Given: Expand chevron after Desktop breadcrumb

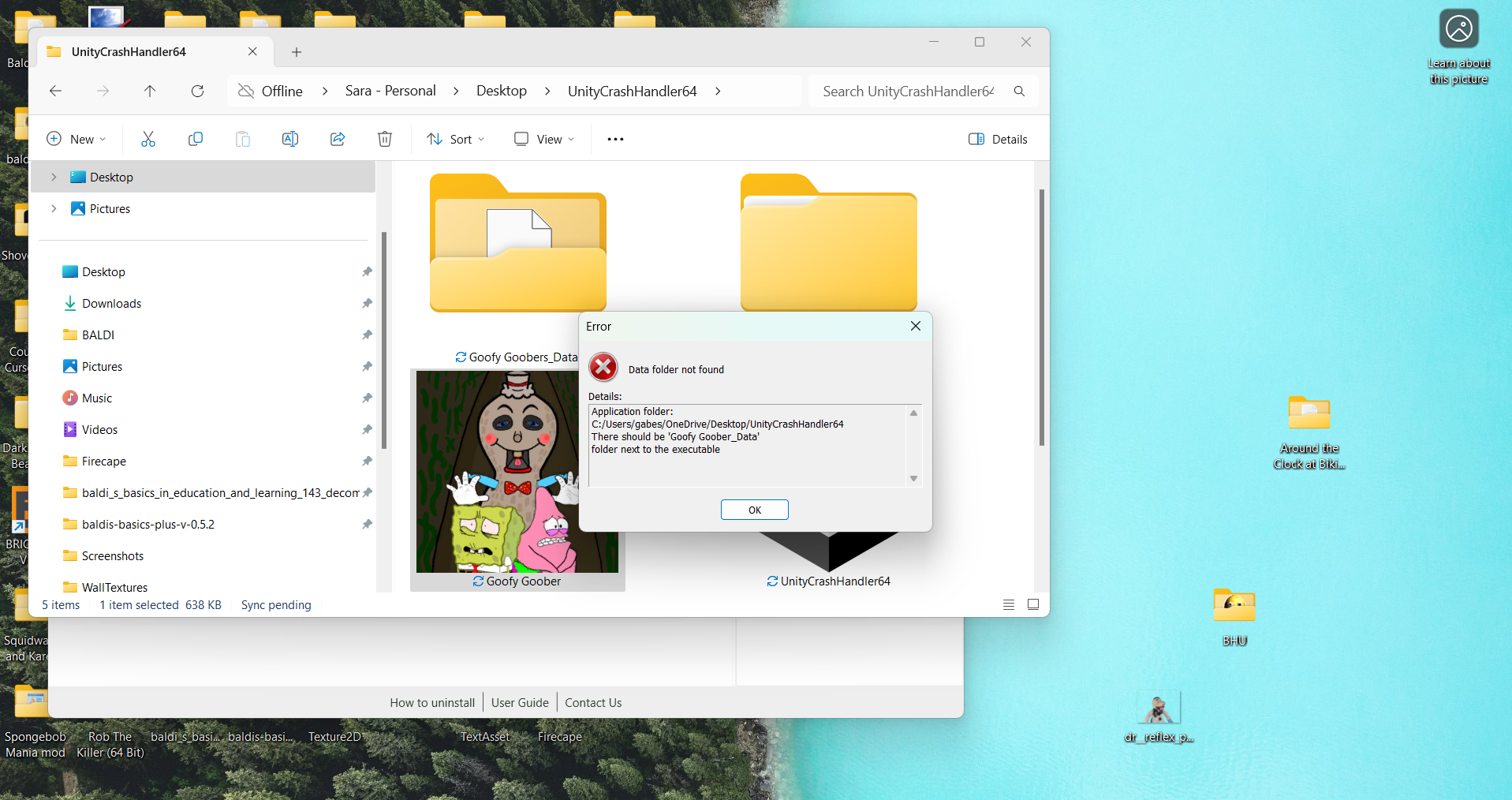Looking at the screenshot, I should pyautogui.click(x=547, y=91).
